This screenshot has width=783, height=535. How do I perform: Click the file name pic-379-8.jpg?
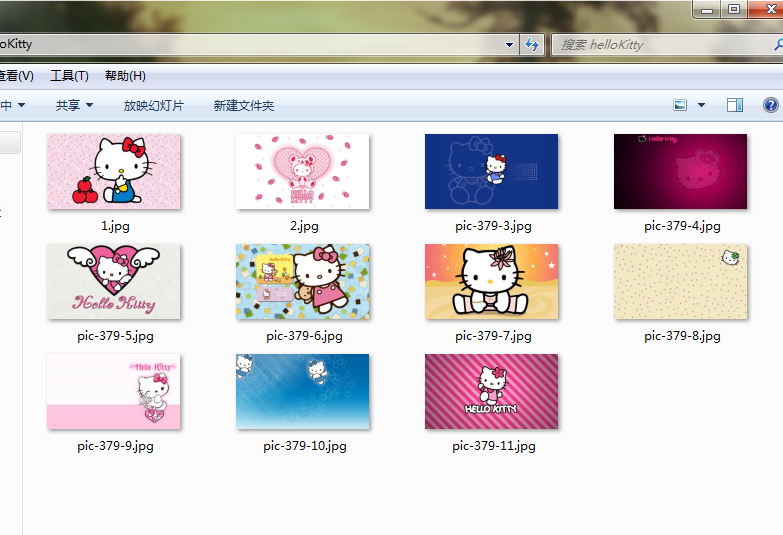pyautogui.click(x=682, y=336)
